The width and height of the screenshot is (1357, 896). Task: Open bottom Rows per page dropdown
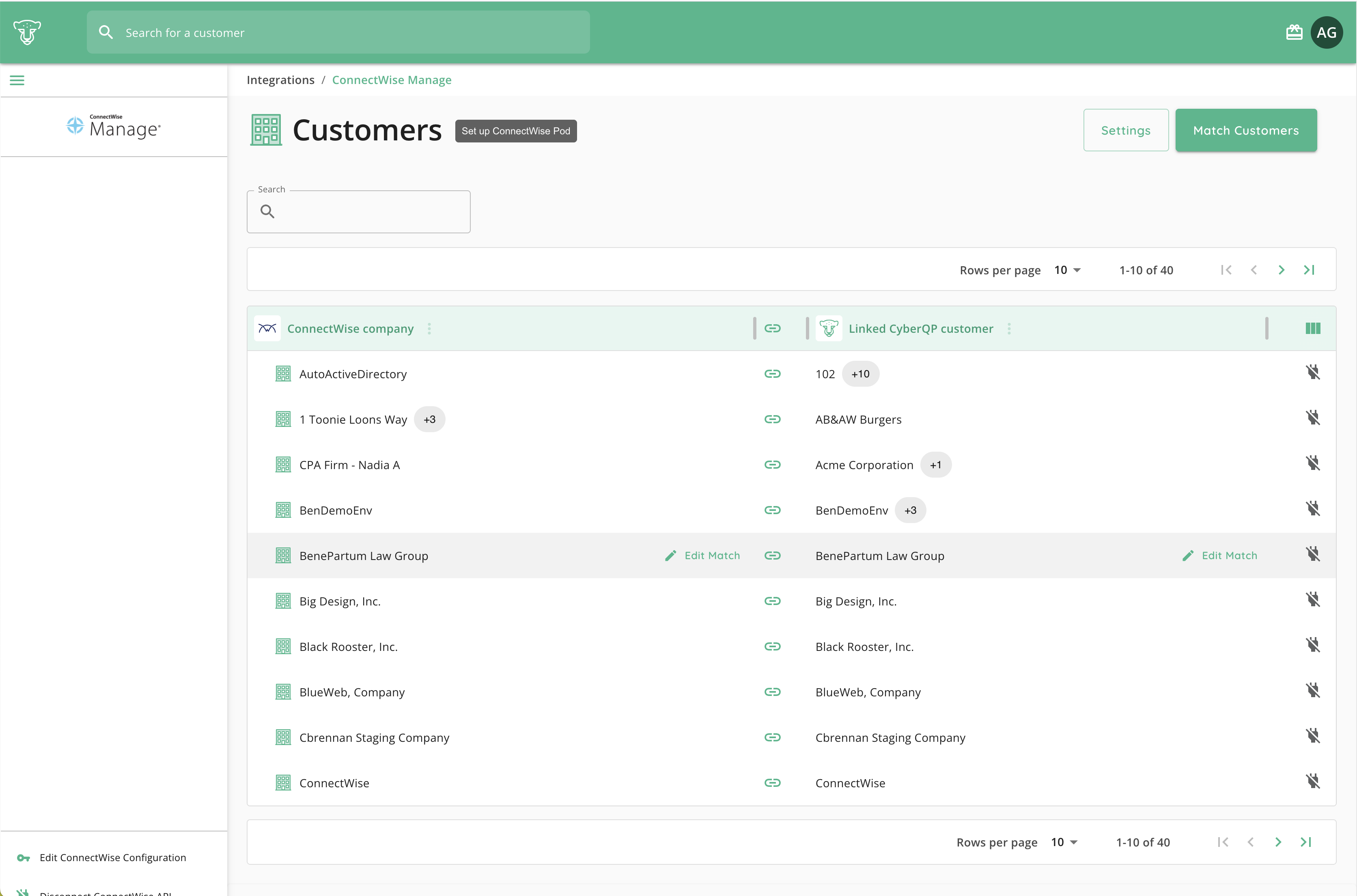tap(1064, 842)
